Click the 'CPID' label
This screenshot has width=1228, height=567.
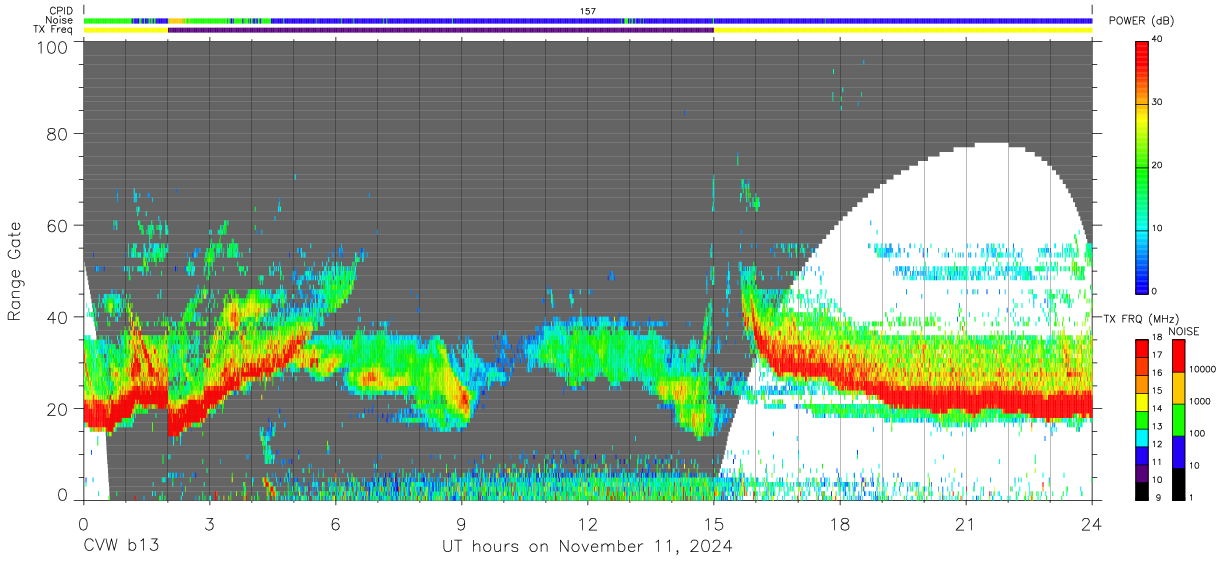[62, 10]
